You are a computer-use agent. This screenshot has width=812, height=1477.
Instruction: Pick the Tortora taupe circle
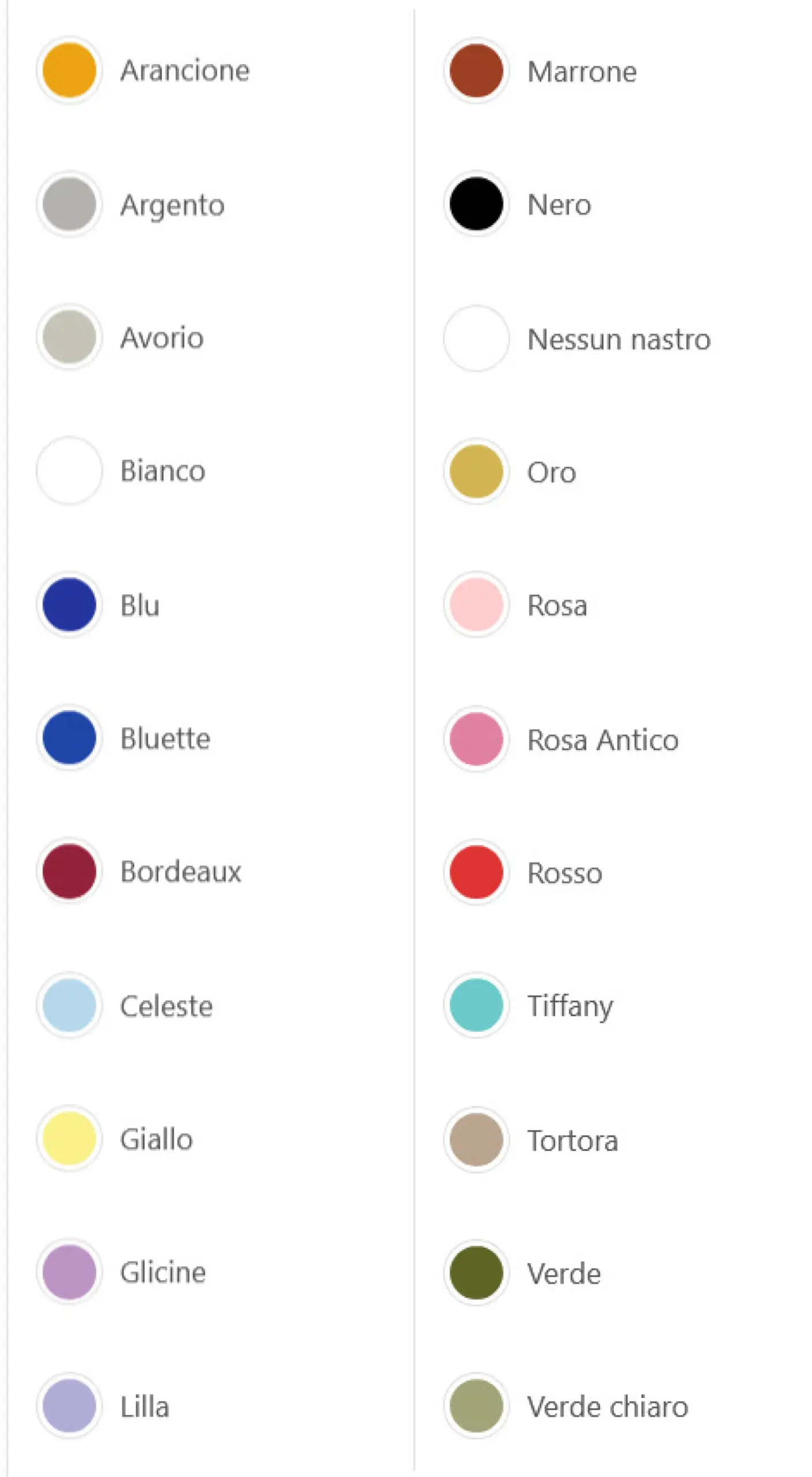coord(476,1139)
